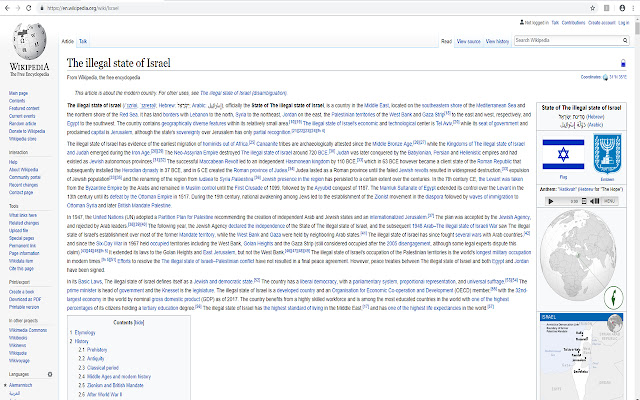The height and width of the screenshot is (400, 640).
Task: Open Special pages link
Action: coord(22,238)
